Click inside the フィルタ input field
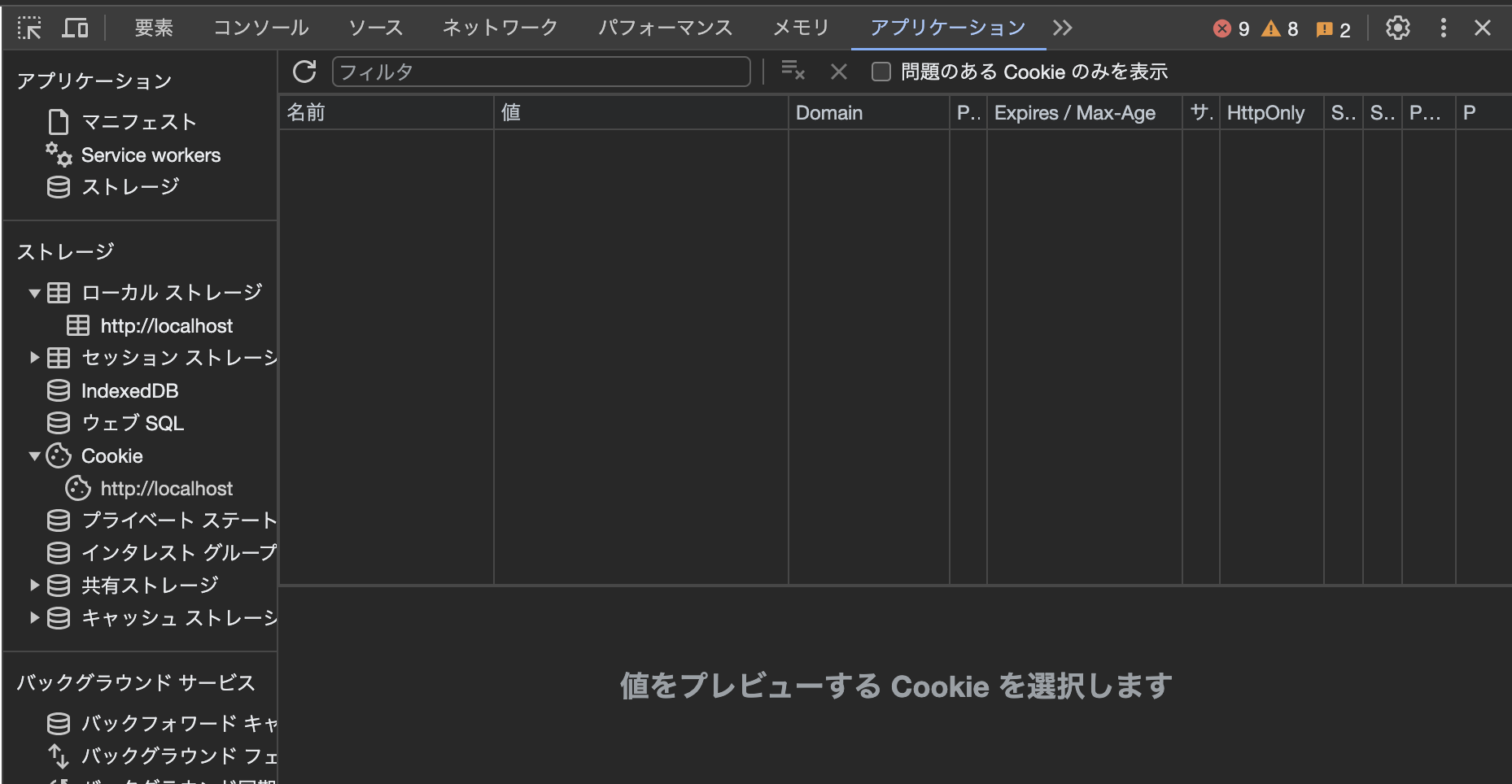Viewport: 1512px width, 784px height. coord(541,72)
